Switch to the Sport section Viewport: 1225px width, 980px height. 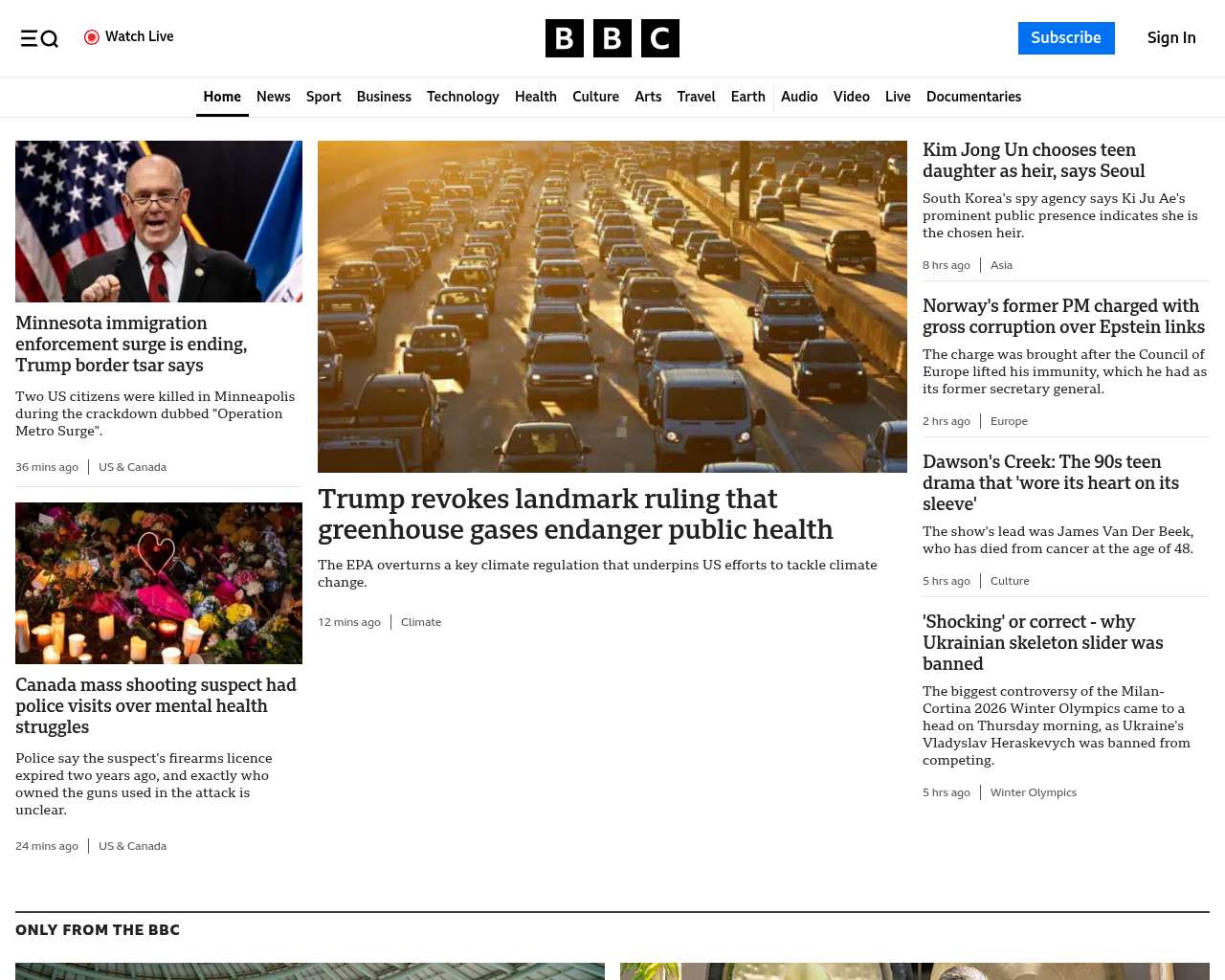323,97
